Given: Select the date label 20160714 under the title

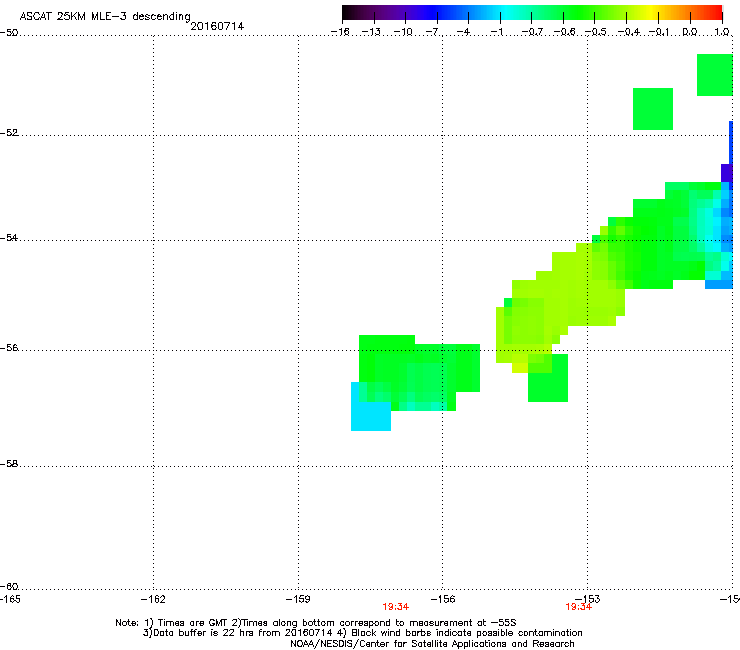Looking at the screenshot, I should click(x=217, y=26).
